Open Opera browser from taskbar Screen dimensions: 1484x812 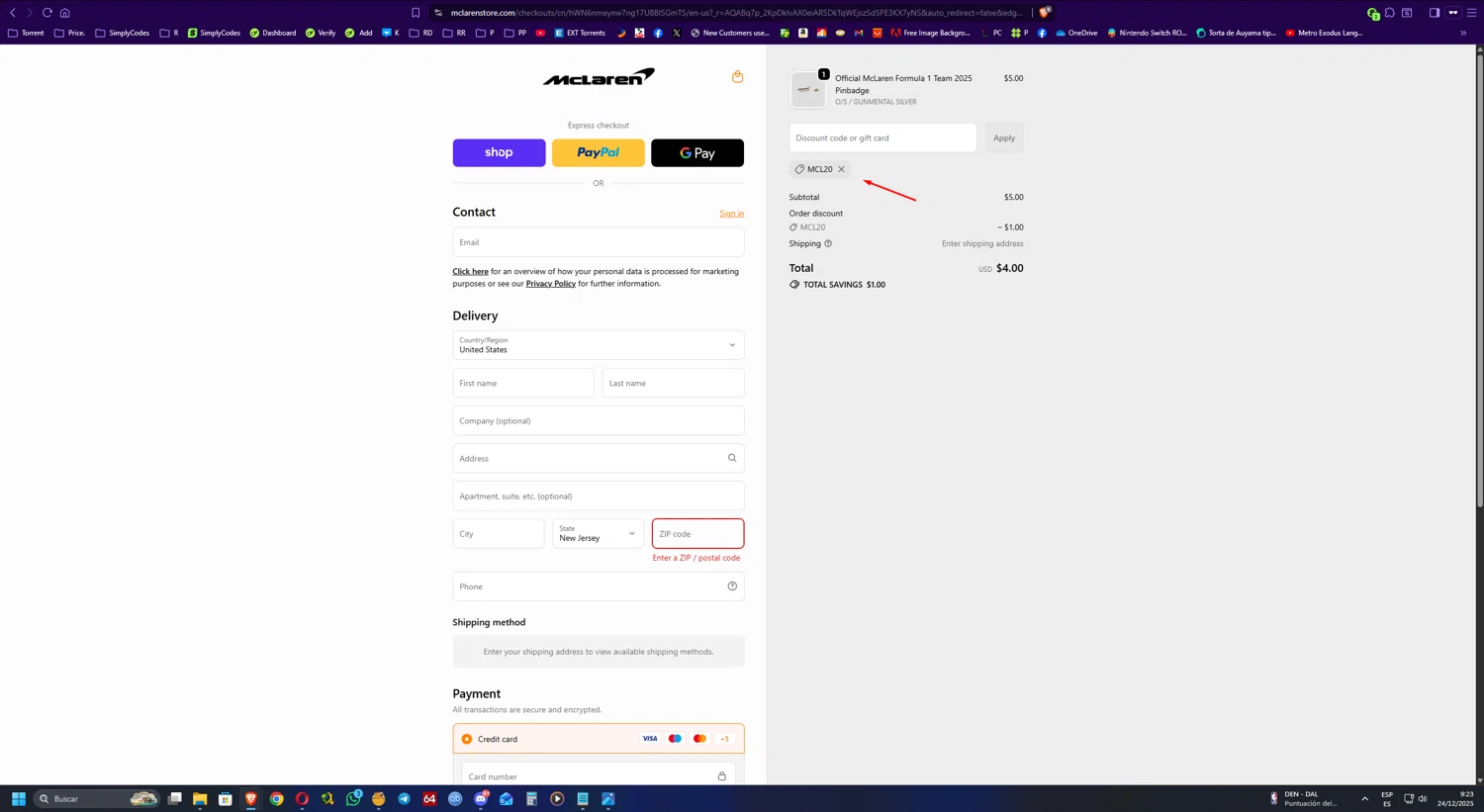click(302, 799)
